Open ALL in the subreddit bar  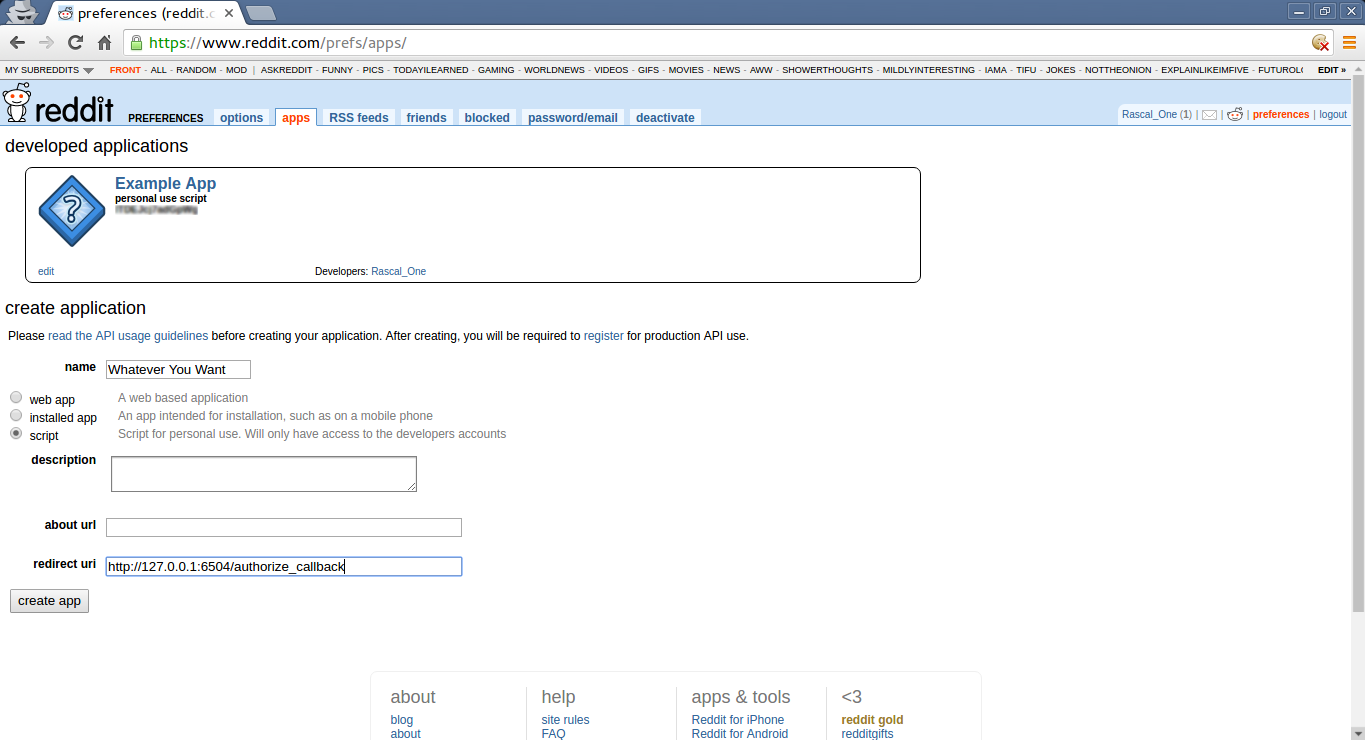pyautogui.click(x=158, y=70)
